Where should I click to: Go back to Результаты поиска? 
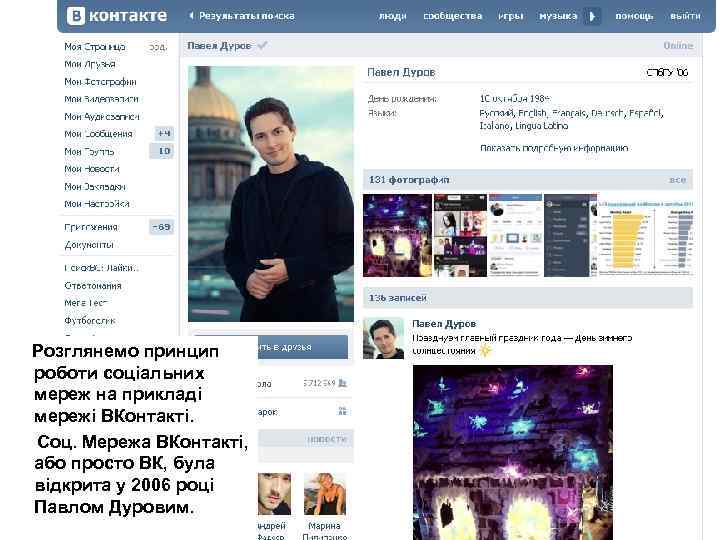(247, 16)
